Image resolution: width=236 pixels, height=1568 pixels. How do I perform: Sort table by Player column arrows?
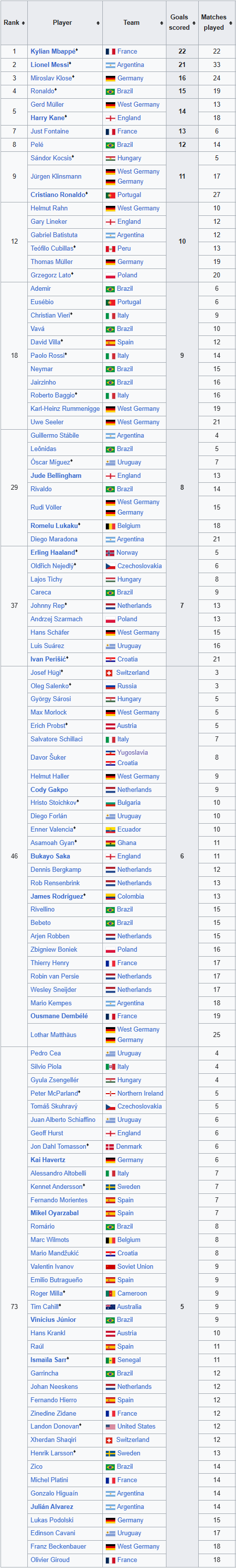click(x=98, y=23)
